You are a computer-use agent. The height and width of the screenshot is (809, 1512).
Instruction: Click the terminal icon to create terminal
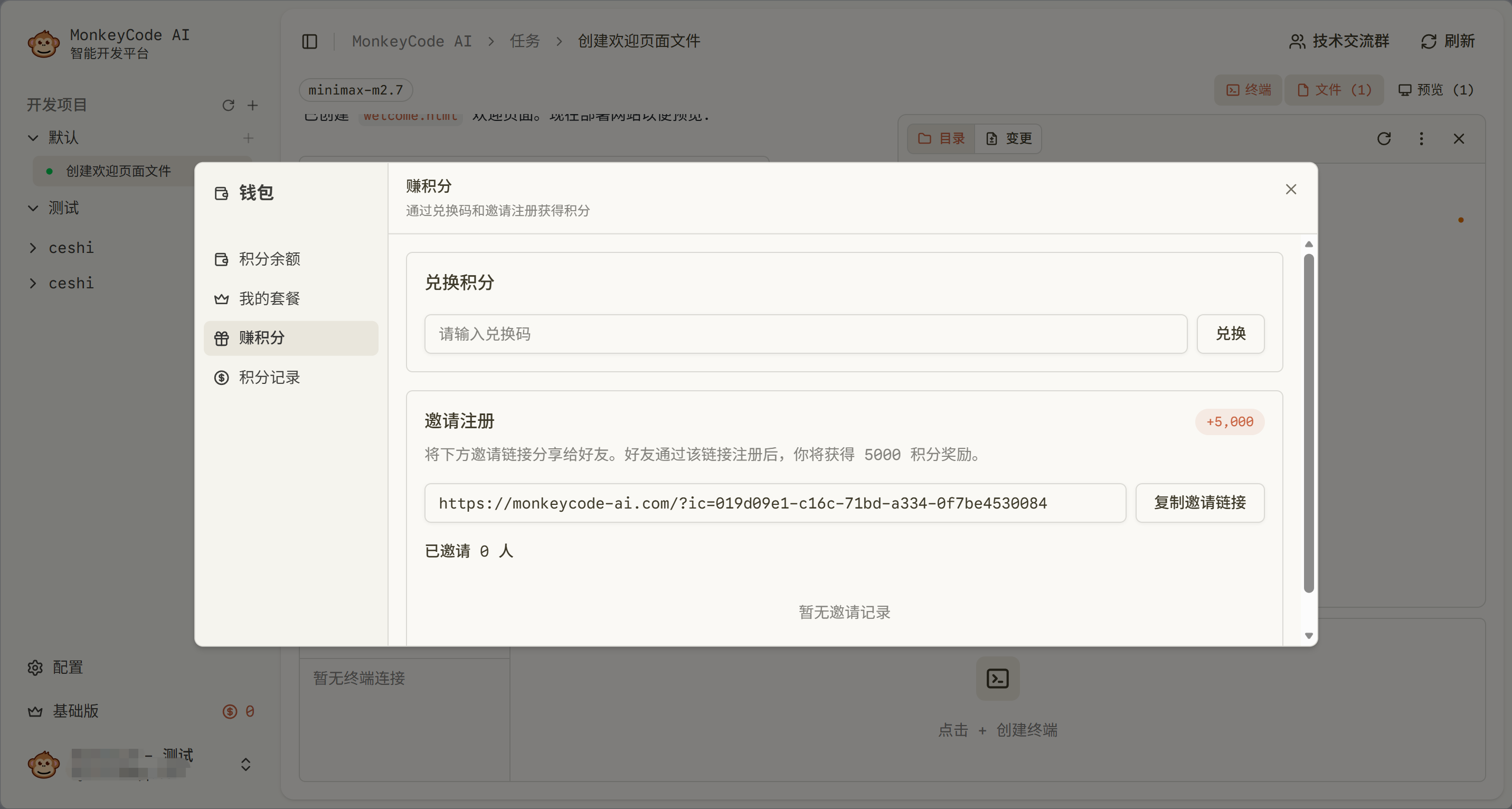(x=997, y=679)
